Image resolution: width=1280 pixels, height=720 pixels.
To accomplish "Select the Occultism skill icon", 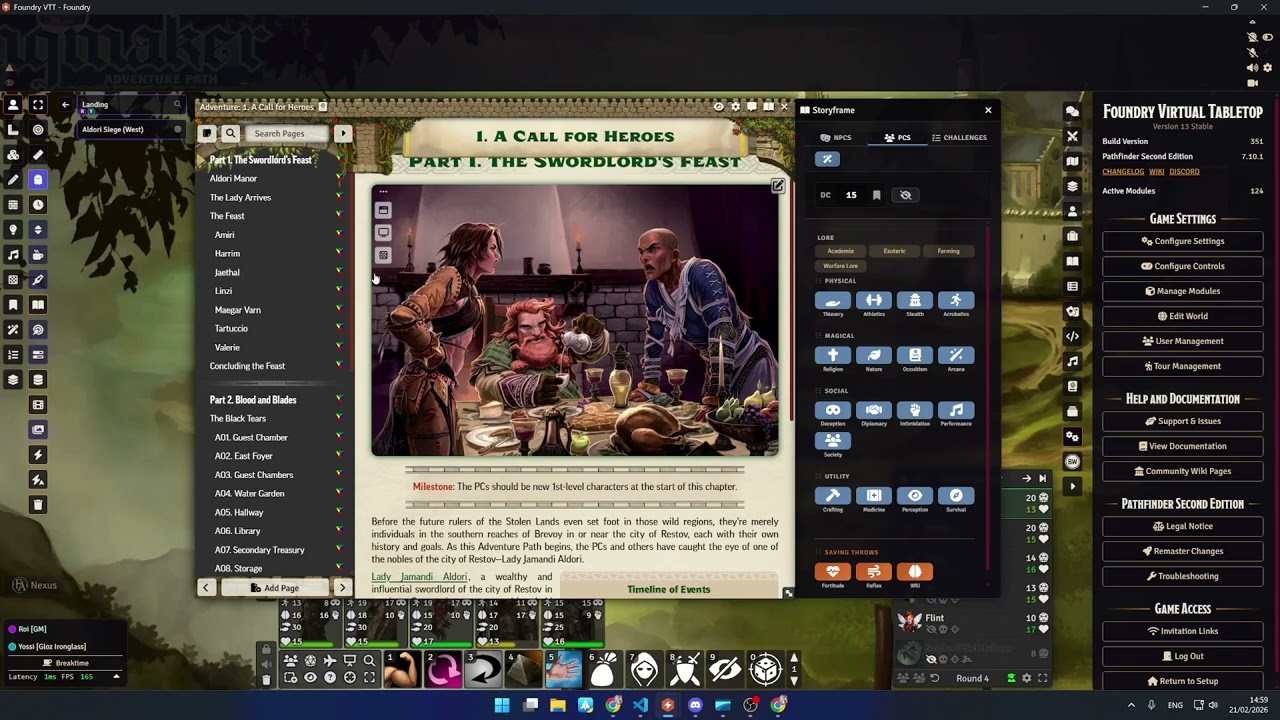I will (915, 355).
